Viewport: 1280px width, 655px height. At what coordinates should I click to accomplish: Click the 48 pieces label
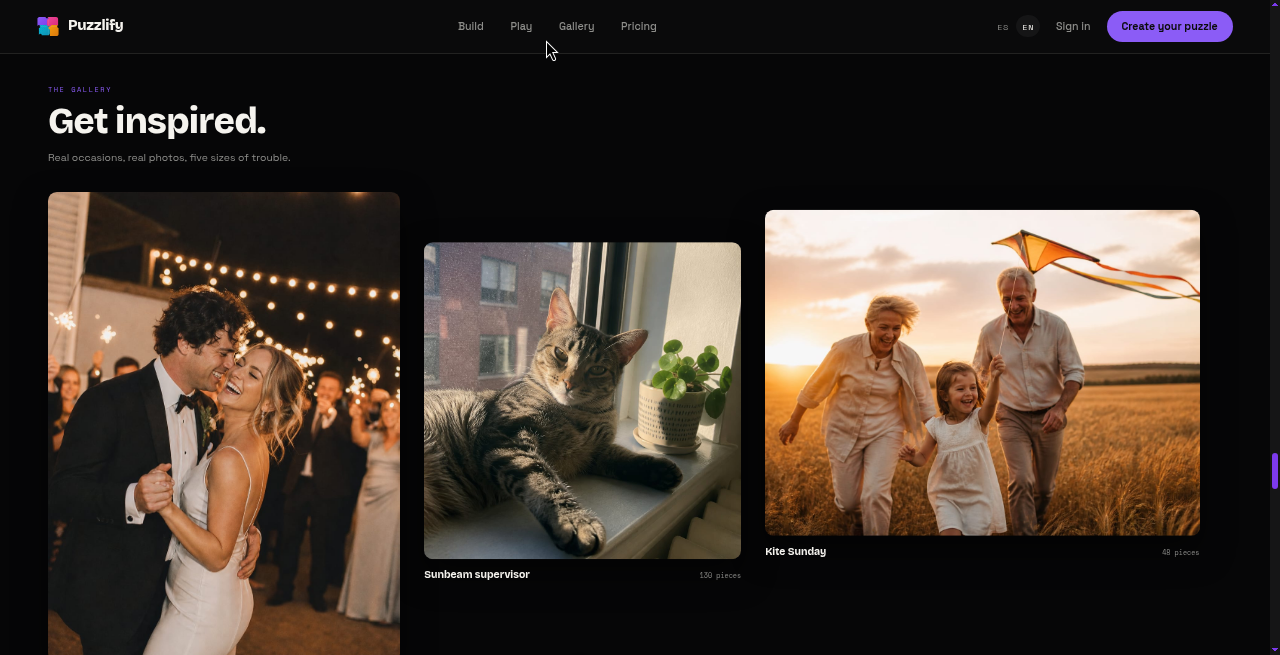tap(1181, 552)
